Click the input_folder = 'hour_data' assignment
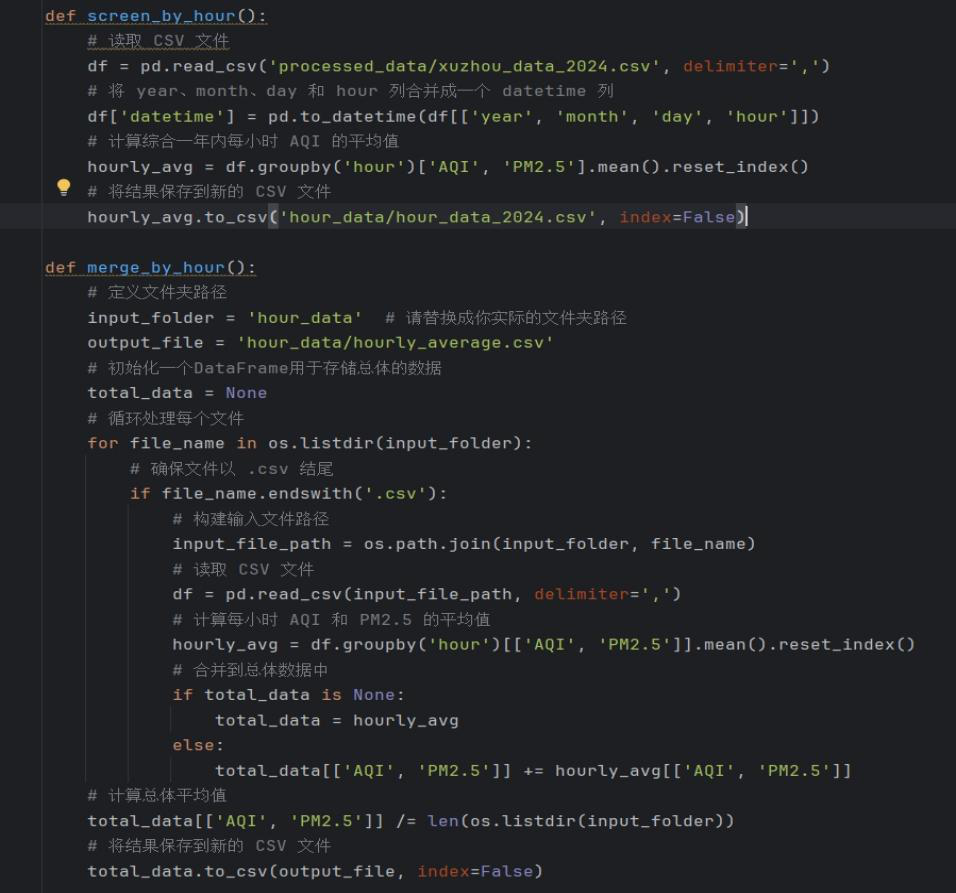Screen dimensions: 956x893 225,317
